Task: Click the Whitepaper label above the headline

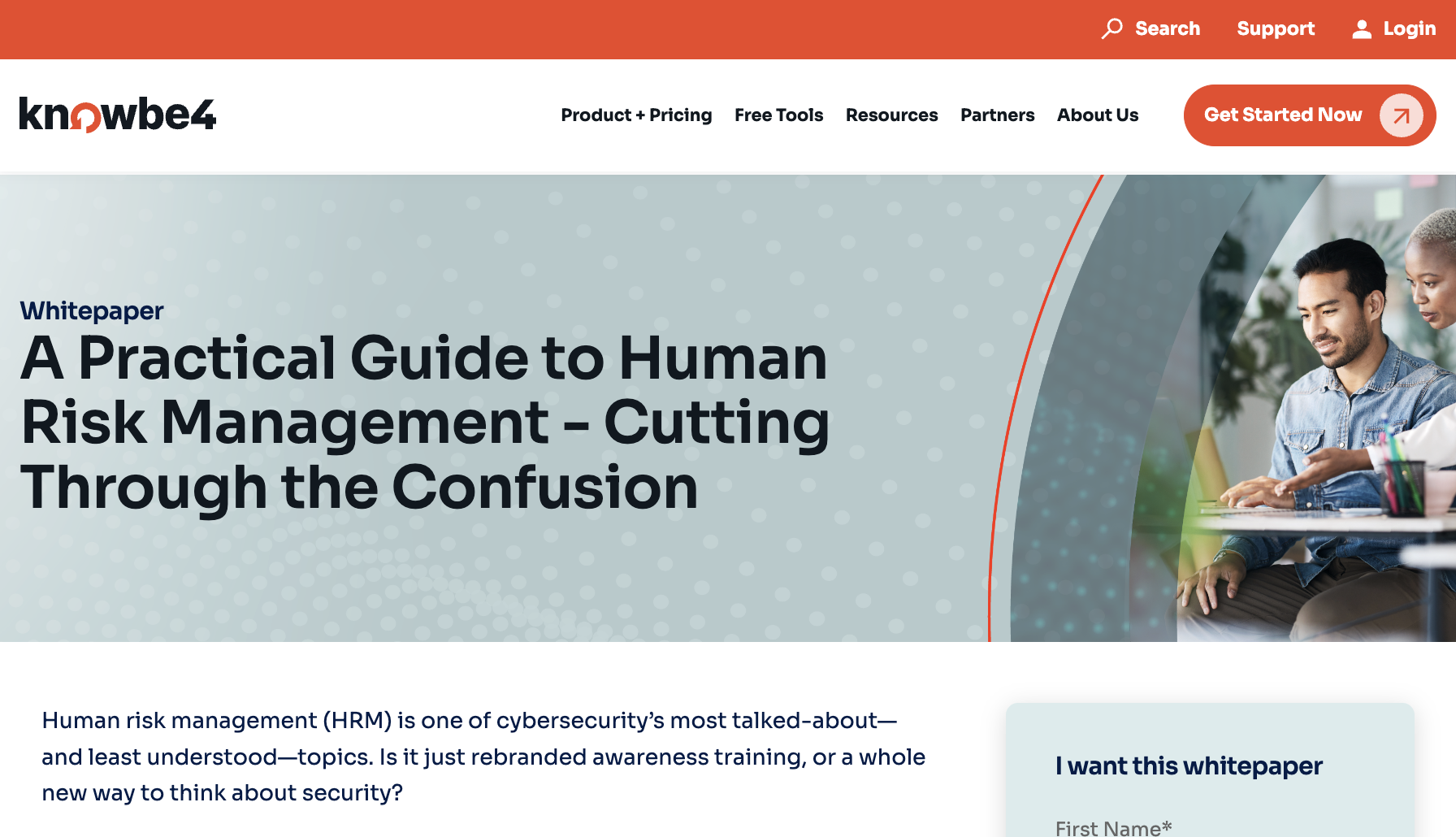Action: point(92,311)
